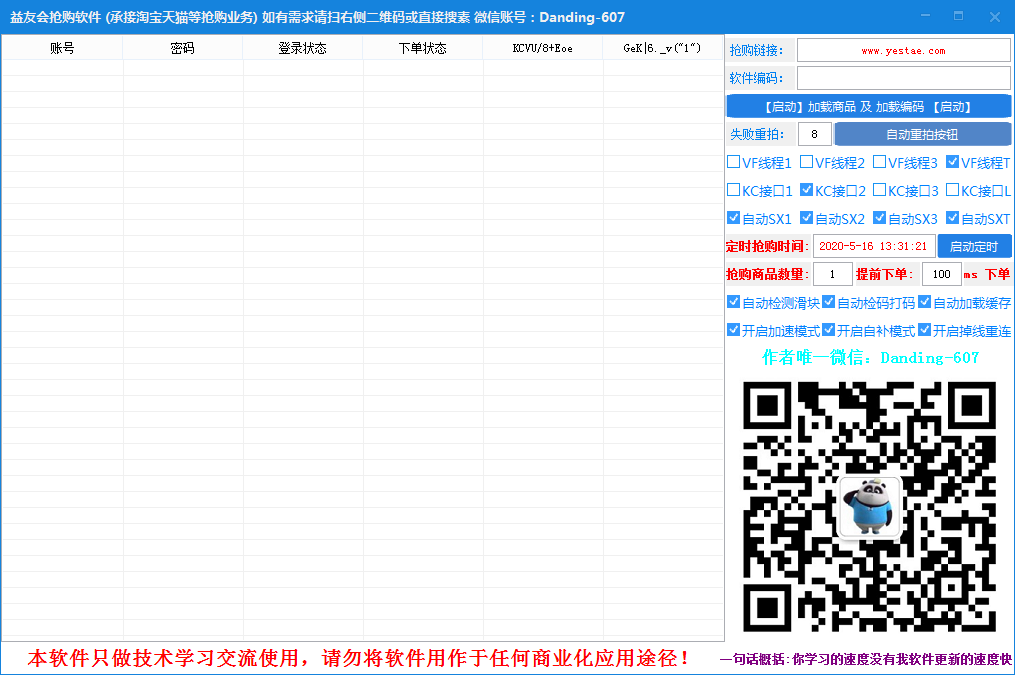Uncheck the 自动SX2 checkbox
Viewport: 1015px width, 675px height.
click(x=807, y=217)
